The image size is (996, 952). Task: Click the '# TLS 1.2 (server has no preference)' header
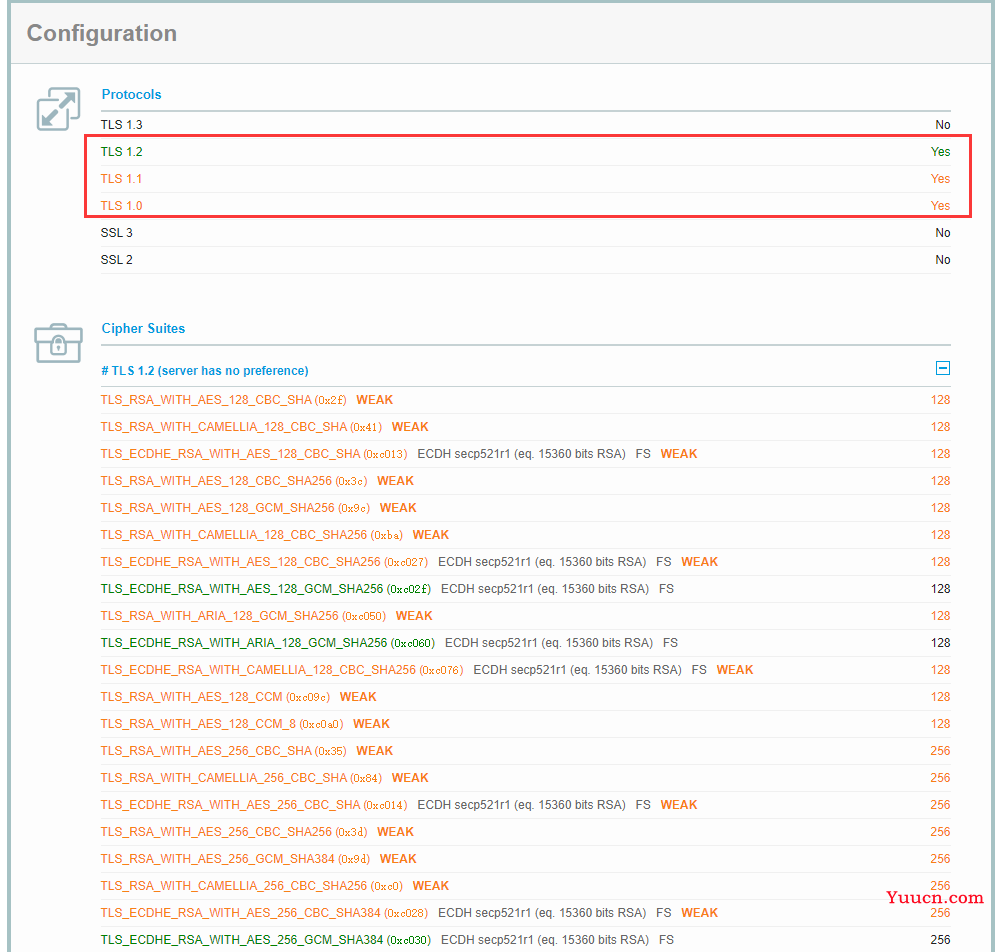(x=205, y=371)
